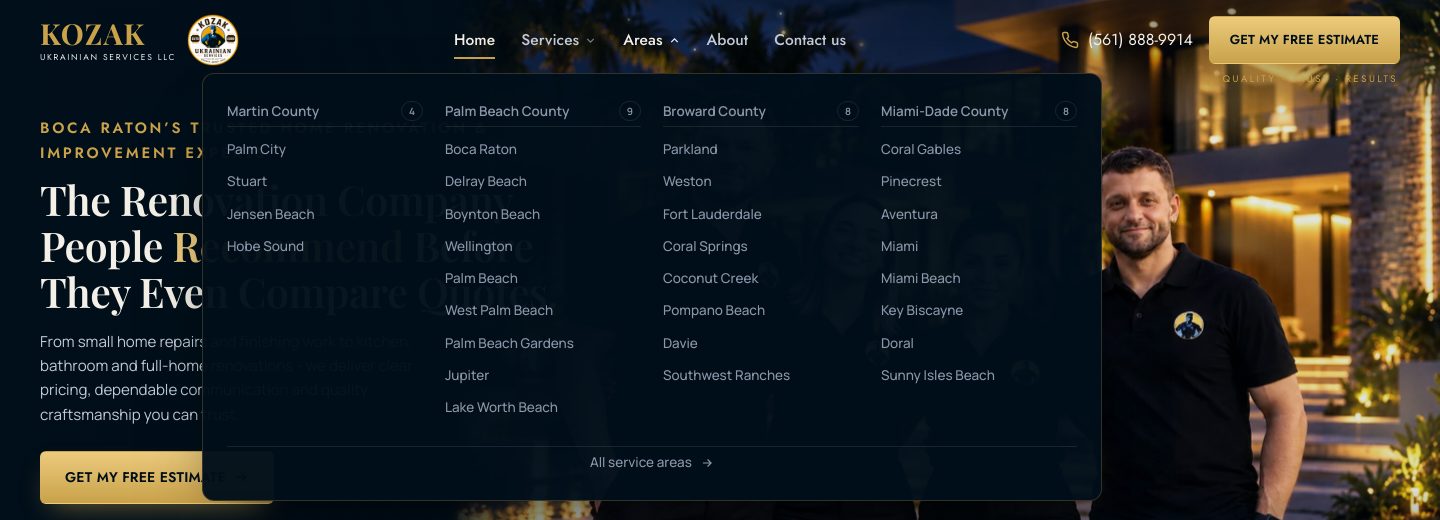The width and height of the screenshot is (1440, 520).
Task: Choose Fort Lauderdale area
Action: pos(712,214)
